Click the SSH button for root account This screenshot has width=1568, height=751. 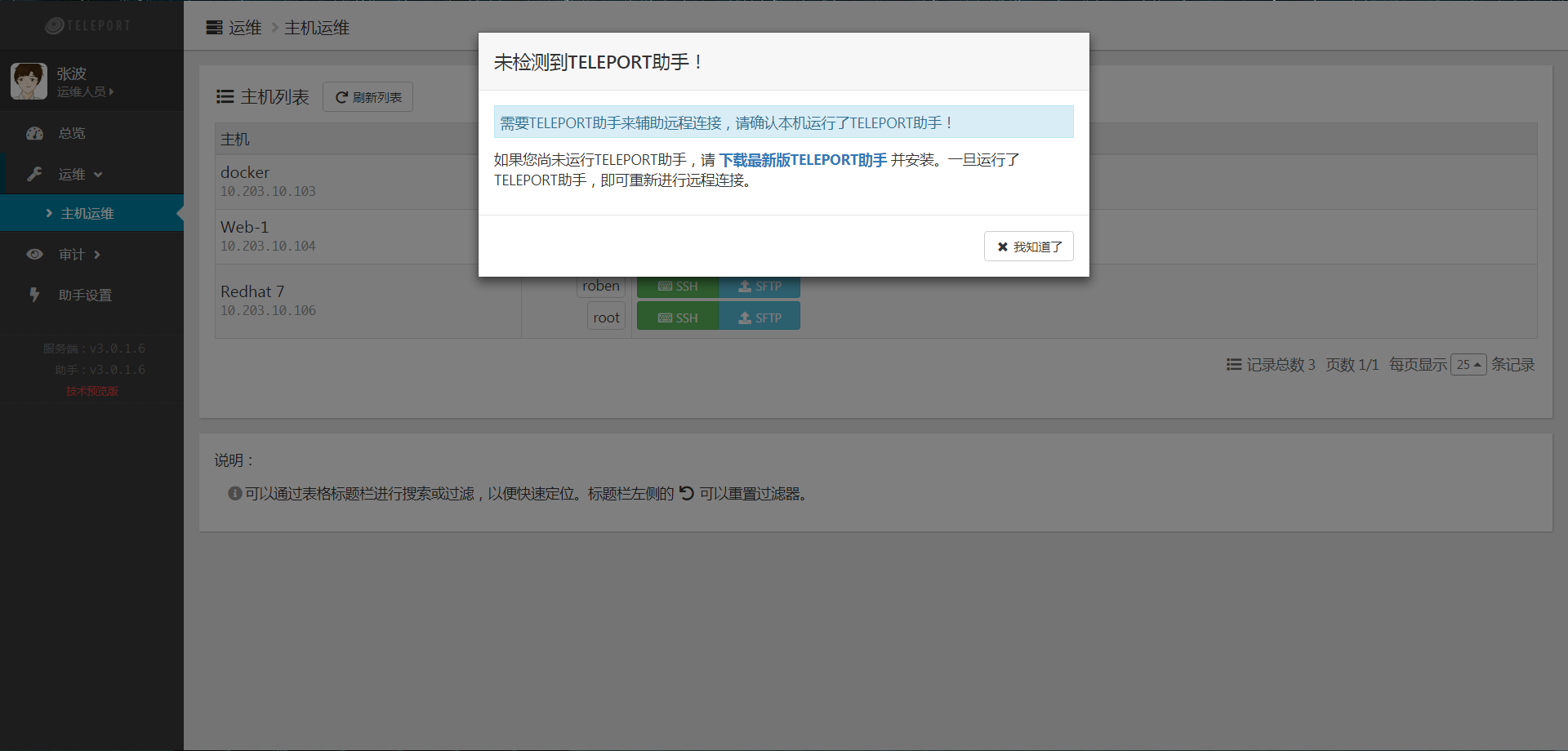tap(678, 318)
